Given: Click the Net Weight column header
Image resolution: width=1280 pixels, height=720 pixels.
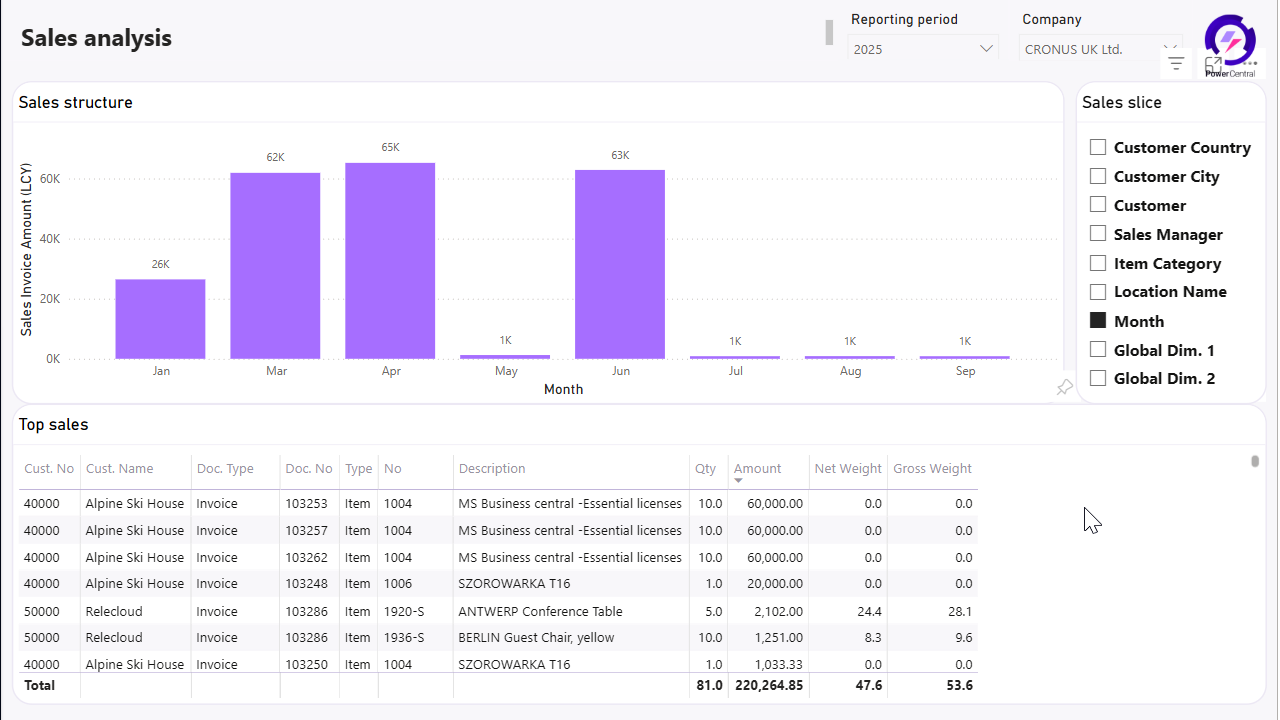Looking at the screenshot, I should coord(848,468).
